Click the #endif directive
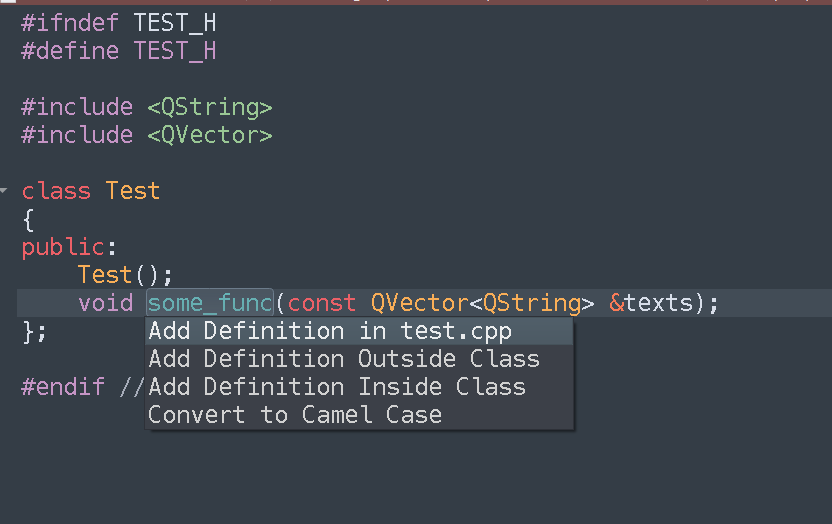The image size is (832, 524). click(63, 387)
